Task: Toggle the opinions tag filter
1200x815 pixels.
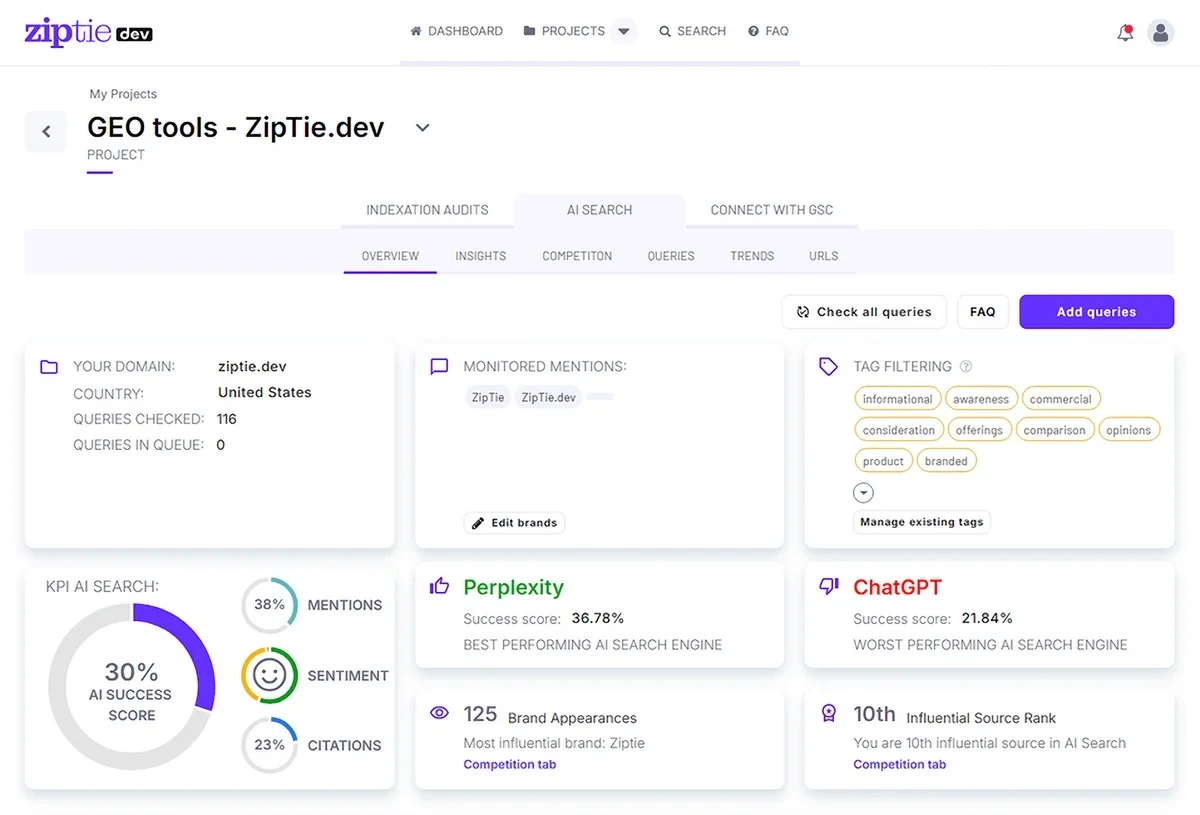Action: point(1129,430)
